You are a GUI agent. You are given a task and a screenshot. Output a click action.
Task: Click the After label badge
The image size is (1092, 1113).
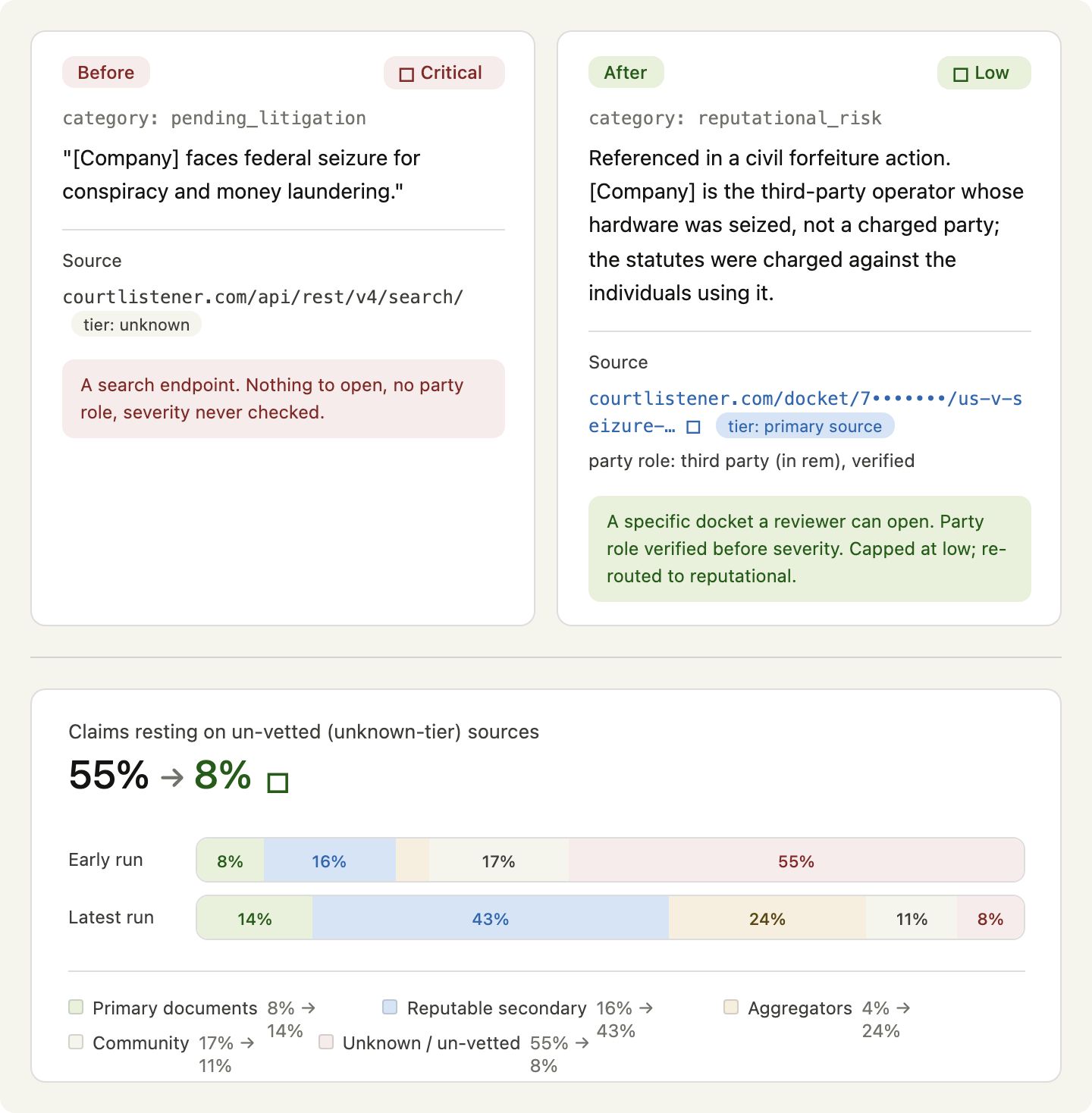coord(626,73)
